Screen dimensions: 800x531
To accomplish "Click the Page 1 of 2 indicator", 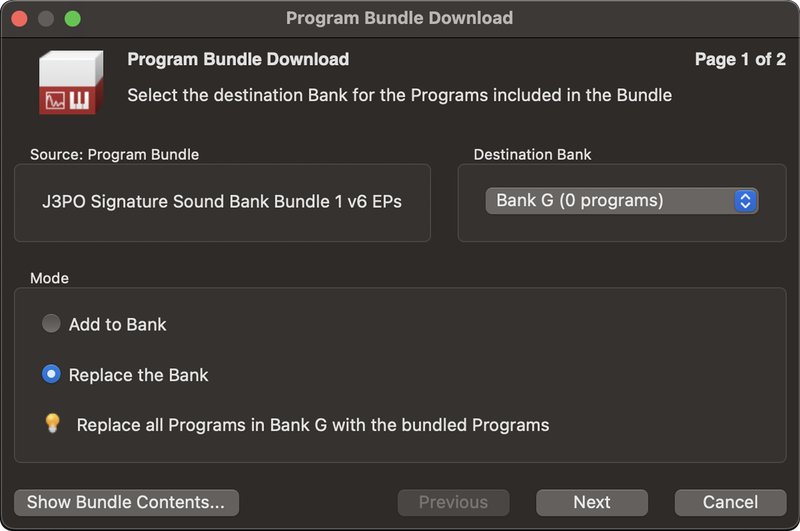I will coord(740,59).
